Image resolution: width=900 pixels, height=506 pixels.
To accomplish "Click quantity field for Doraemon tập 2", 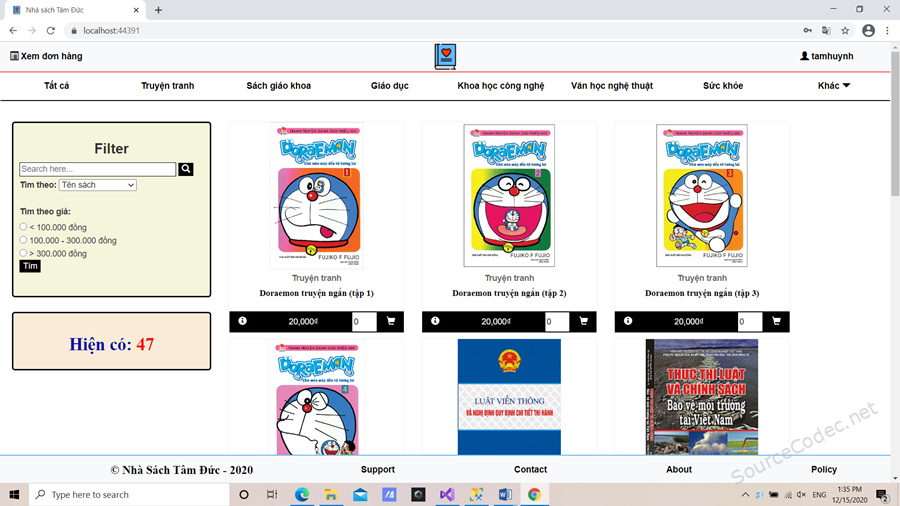I will click(557, 321).
